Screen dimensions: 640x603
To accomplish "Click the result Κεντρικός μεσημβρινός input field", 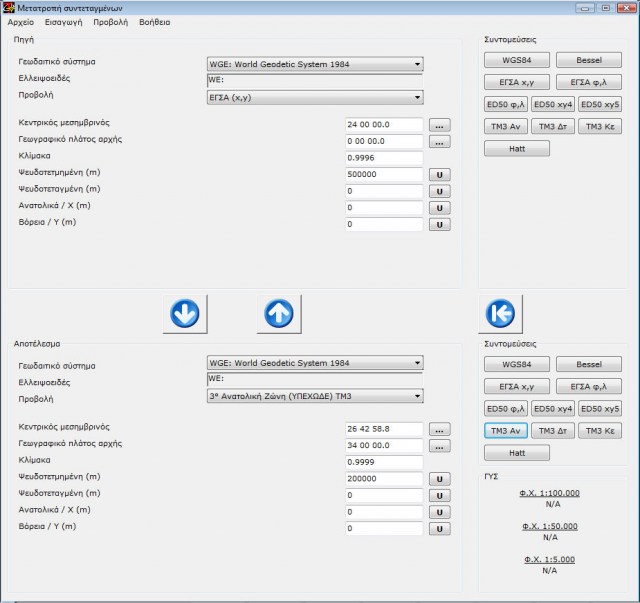I will pyautogui.click(x=384, y=429).
